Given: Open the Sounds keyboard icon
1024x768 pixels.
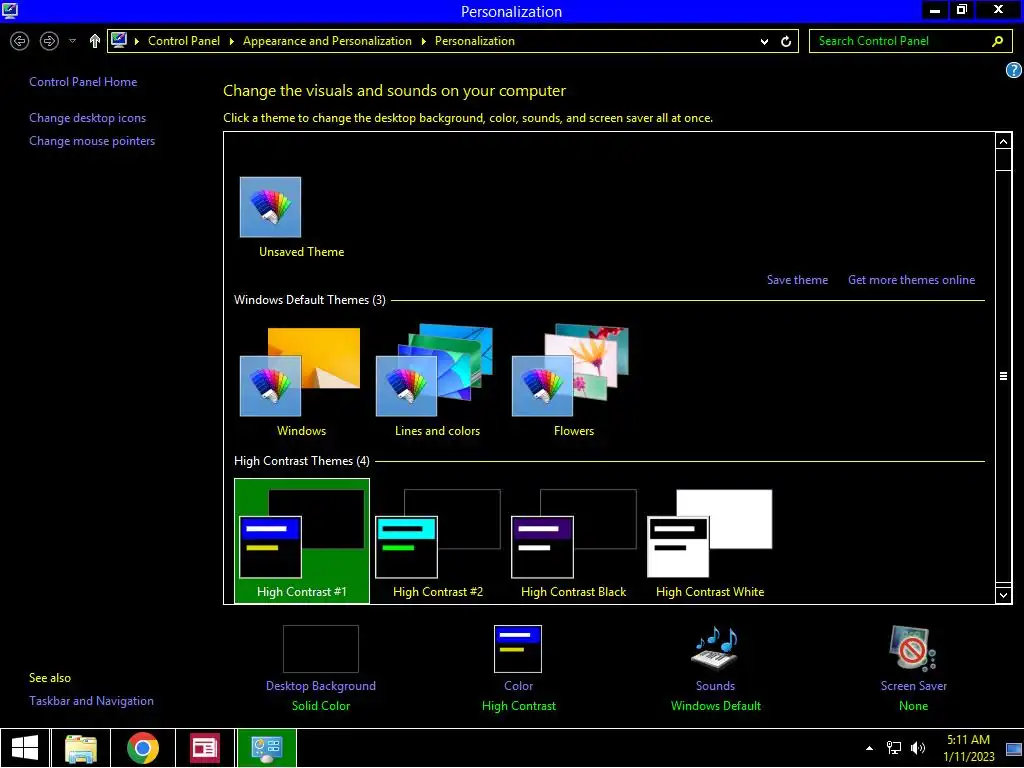Looking at the screenshot, I should pos(715,648).
